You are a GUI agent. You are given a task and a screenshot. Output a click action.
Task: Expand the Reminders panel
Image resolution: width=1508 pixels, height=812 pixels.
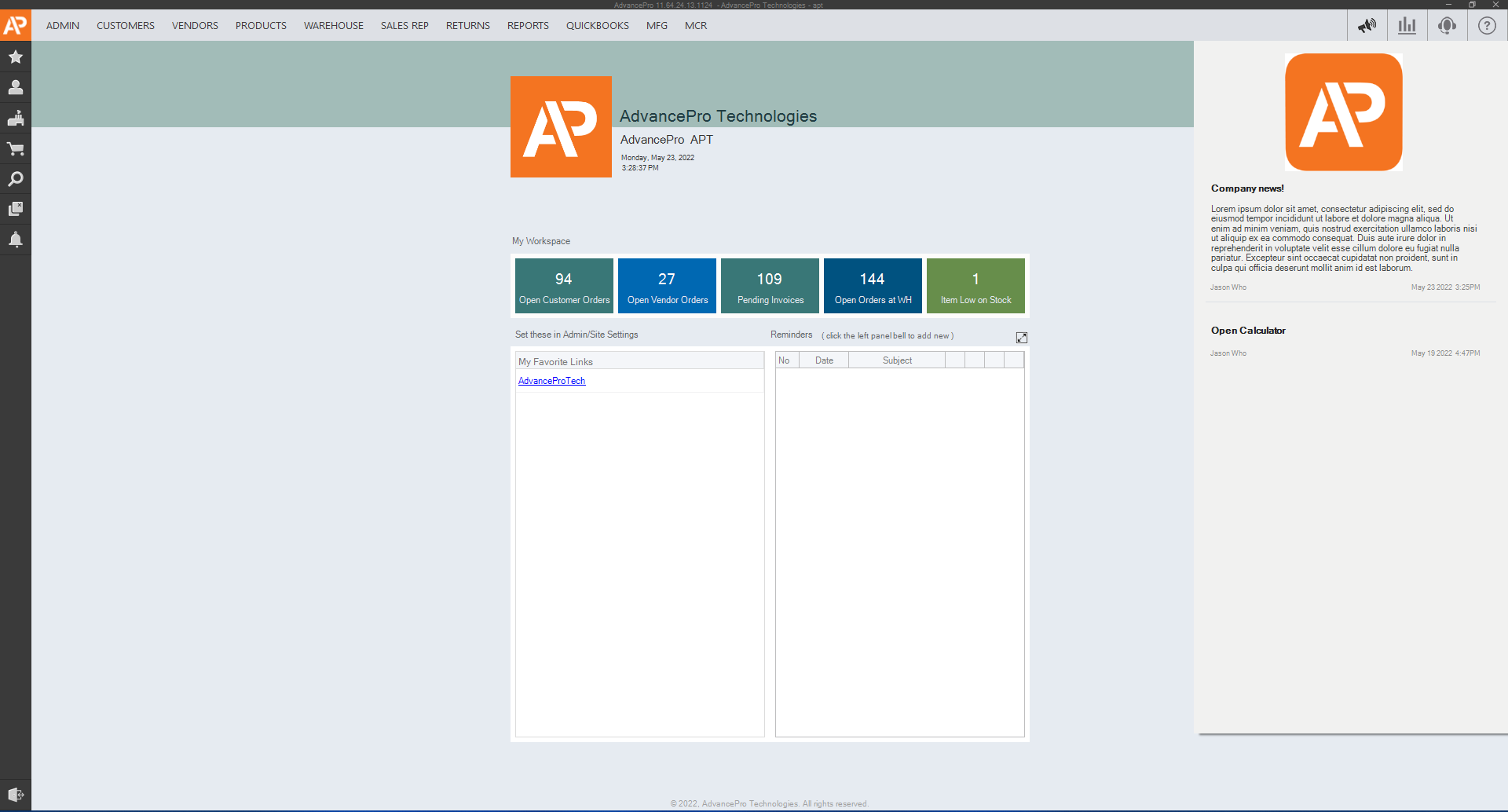1021,338
